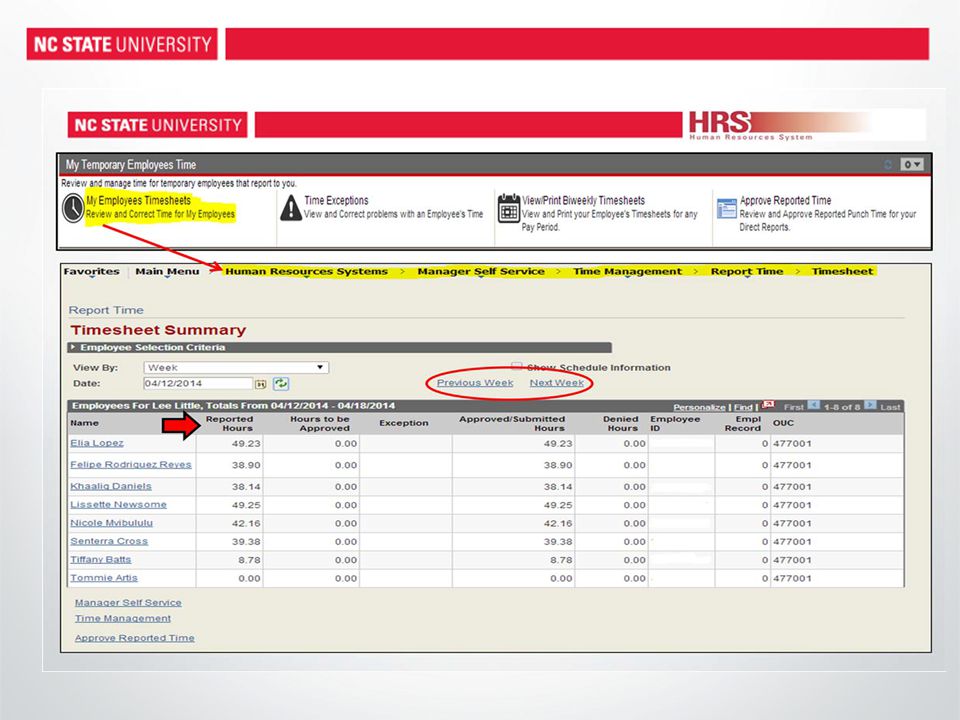Open Tiffany Batts's timesheet

[100, 560]
